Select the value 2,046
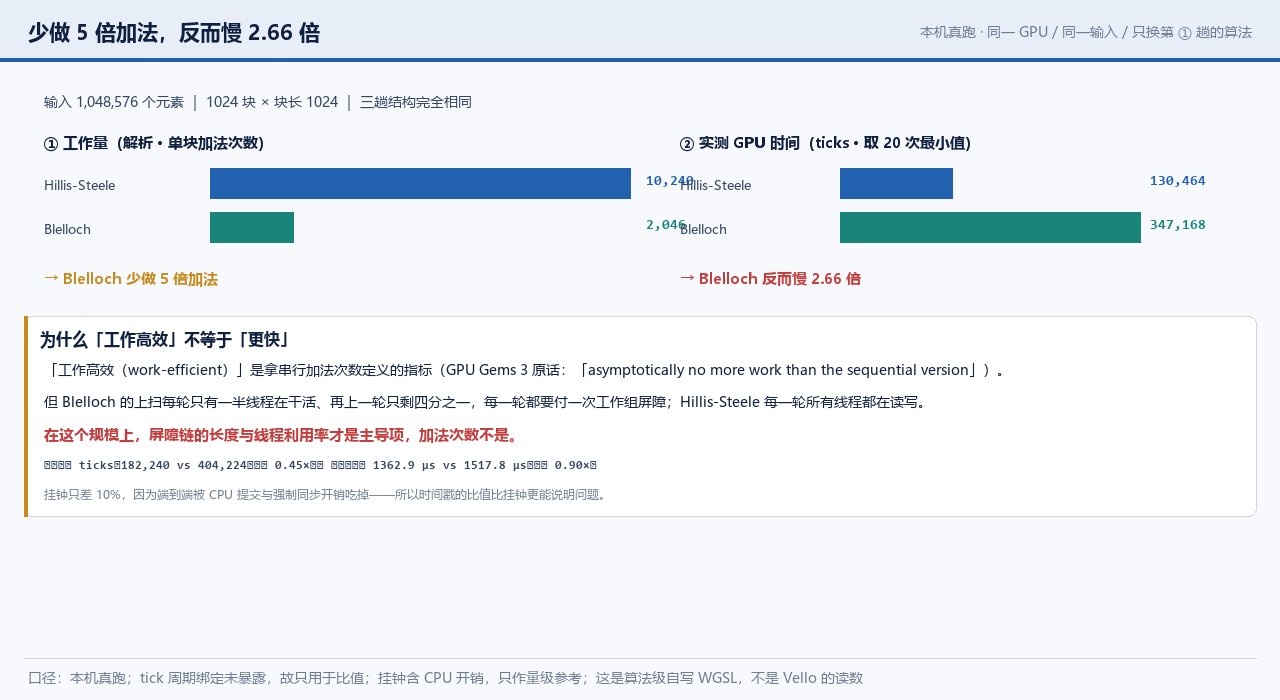Screen dimensions: 1280x700 [x=666, y=225]
